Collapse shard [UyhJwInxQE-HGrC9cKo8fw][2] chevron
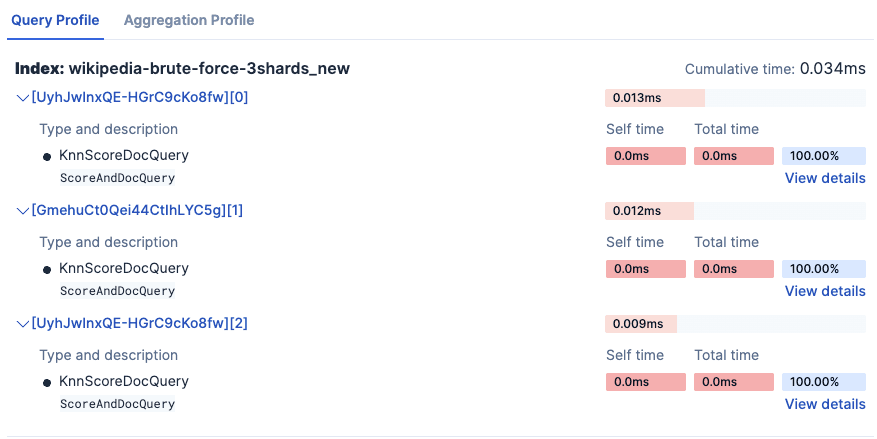 click(x=23, y=324)
